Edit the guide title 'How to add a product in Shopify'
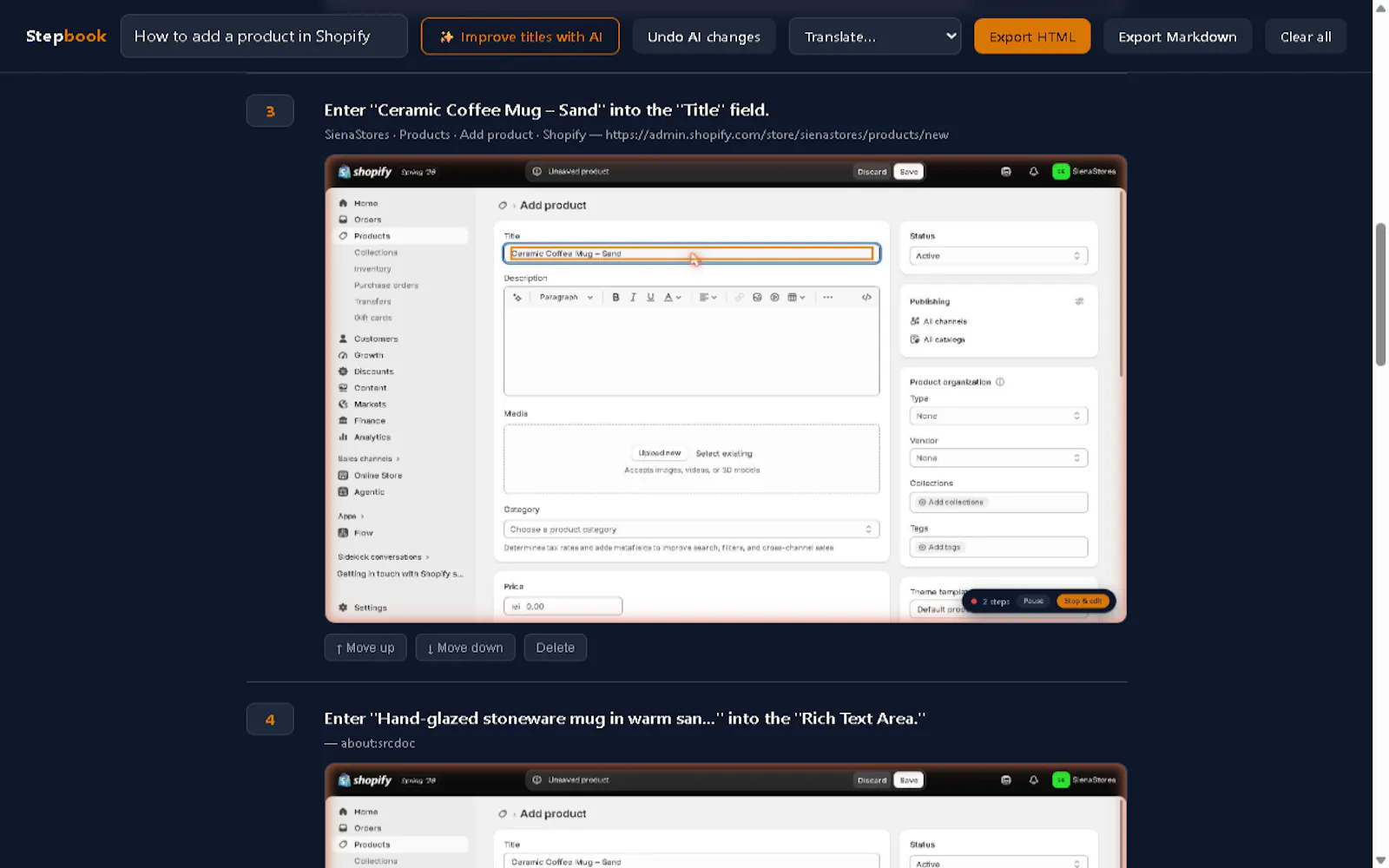The image size is (1389, 868). (264, 36)
